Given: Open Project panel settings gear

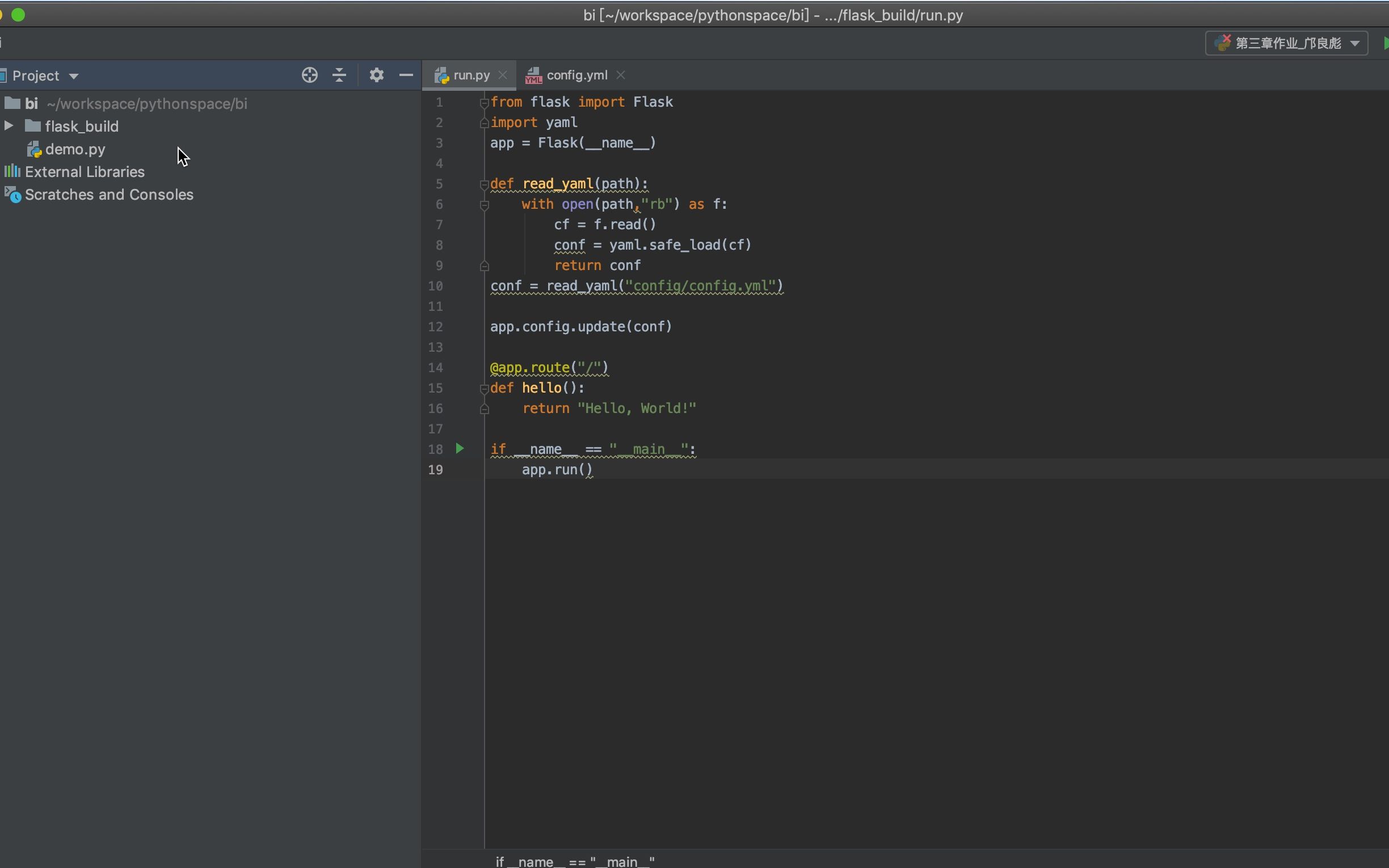Looking at the screenshot, I should coord(377,75).
